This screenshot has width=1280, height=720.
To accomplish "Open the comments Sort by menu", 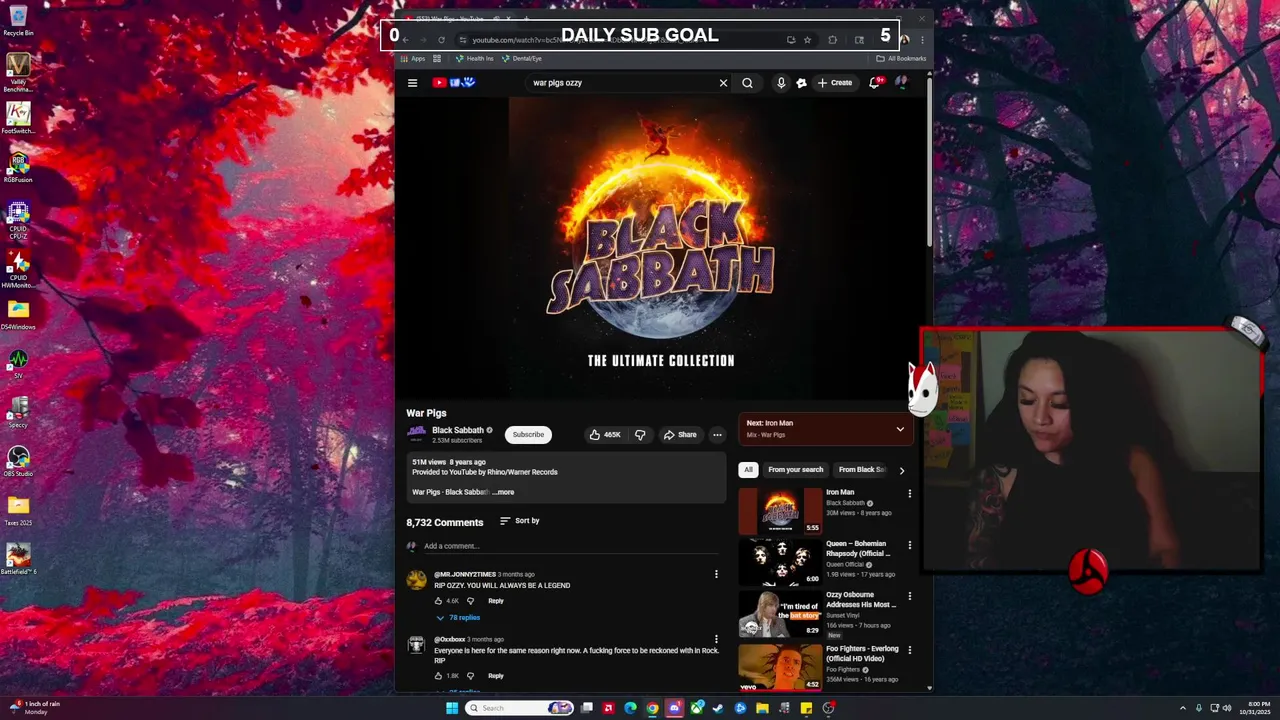I will coord(519,521).
